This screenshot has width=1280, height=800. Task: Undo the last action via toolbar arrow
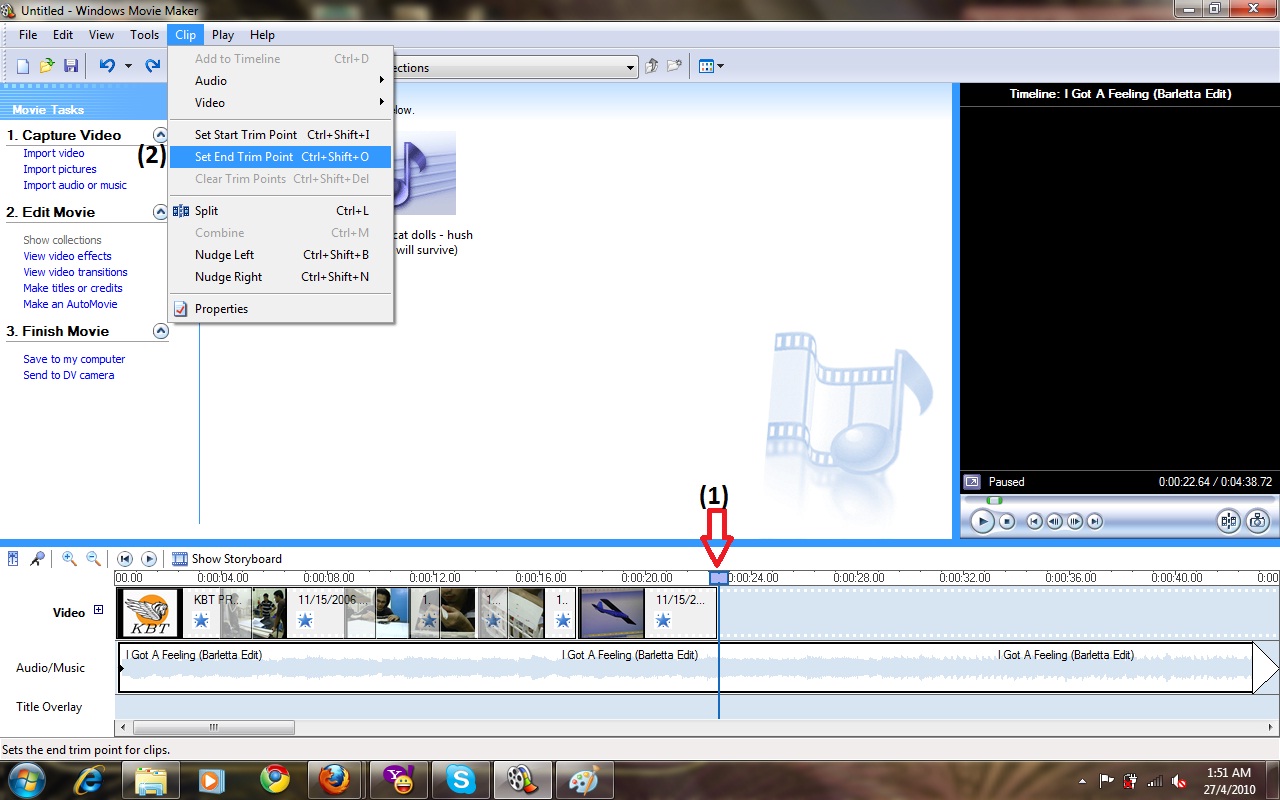tap(107, 66)
